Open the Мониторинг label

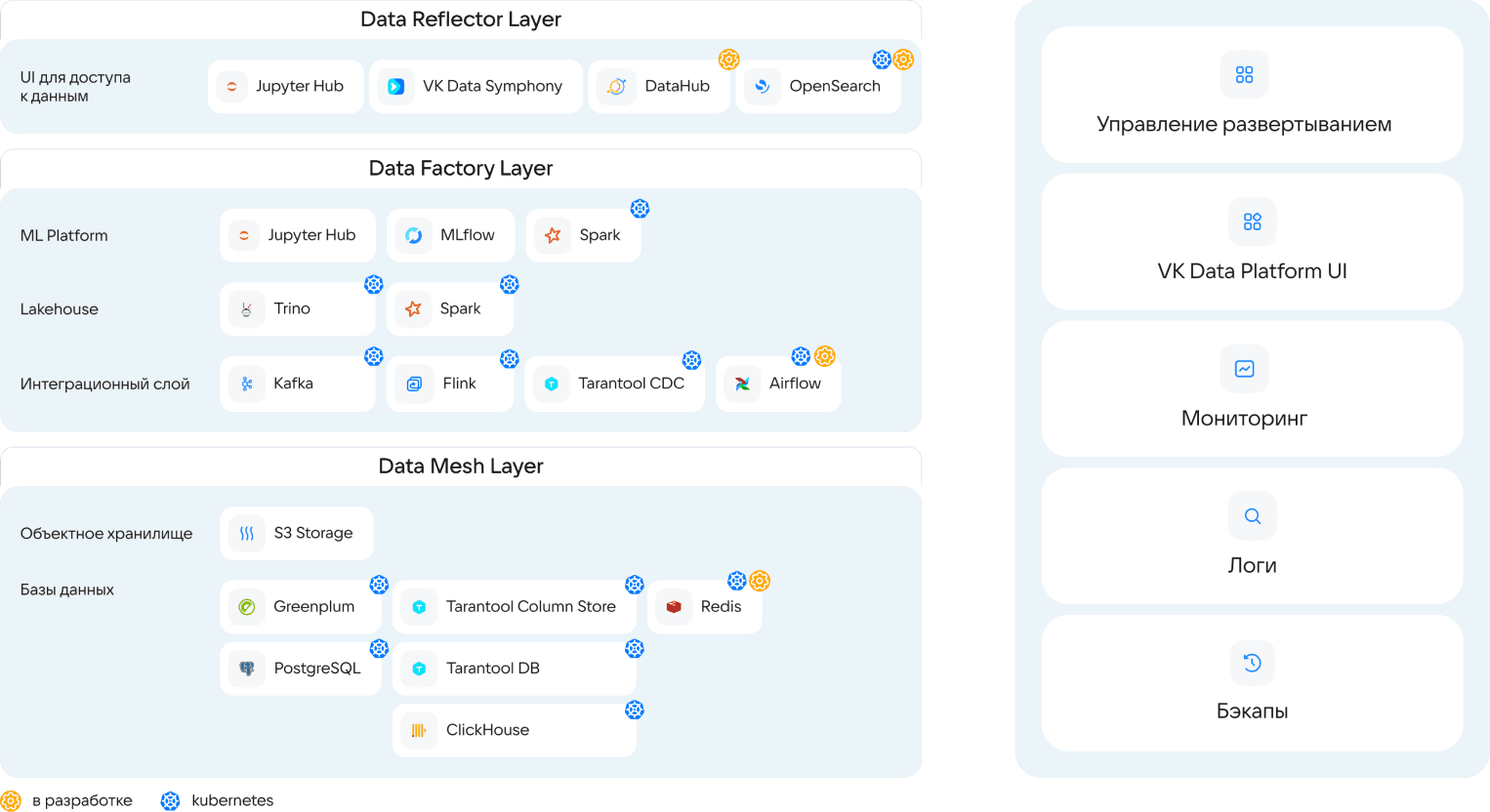click(x=1244, y=419)
